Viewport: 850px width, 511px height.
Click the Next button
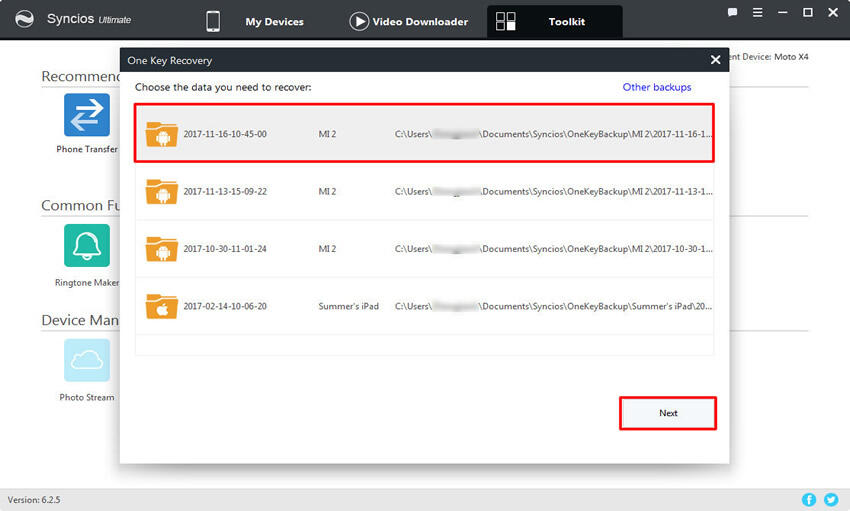(668, 413)
